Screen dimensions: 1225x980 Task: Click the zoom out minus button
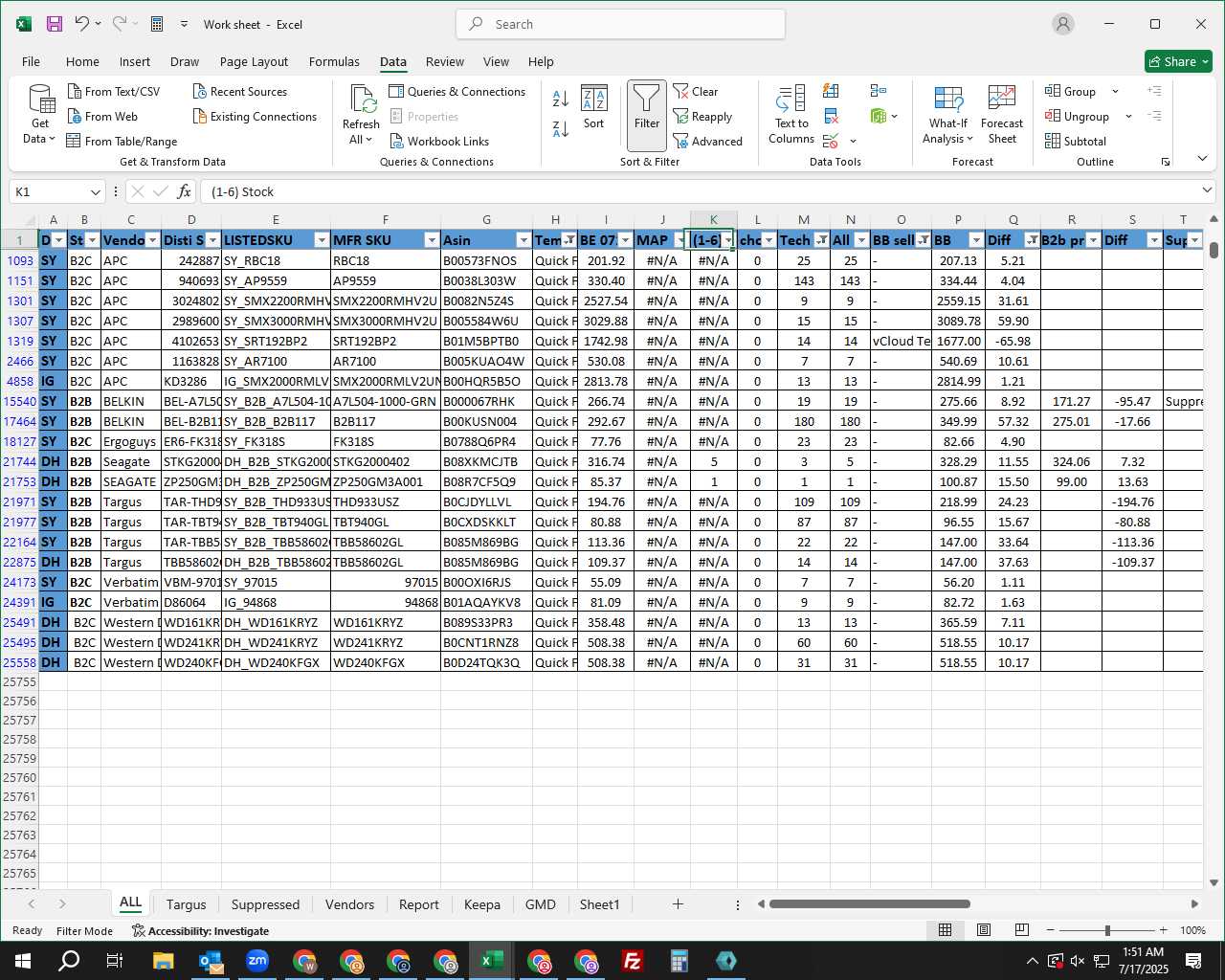click(x=1050, y=930)
